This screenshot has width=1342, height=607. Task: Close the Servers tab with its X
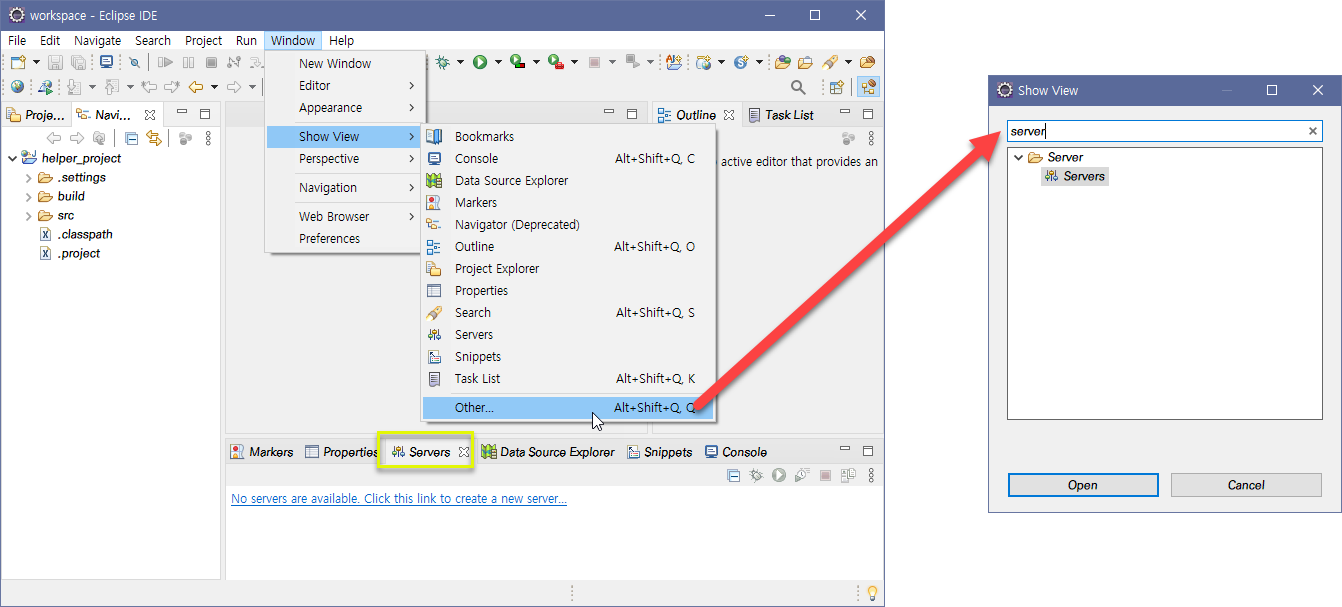(464, 452)
